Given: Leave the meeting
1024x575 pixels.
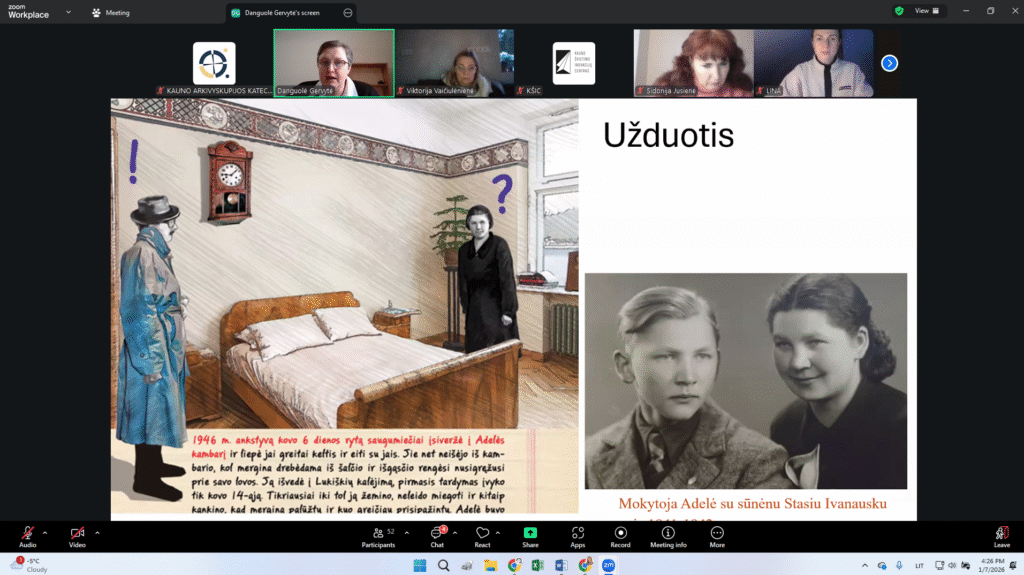Looking at the screenshot, I should (x=1001, y=536).
